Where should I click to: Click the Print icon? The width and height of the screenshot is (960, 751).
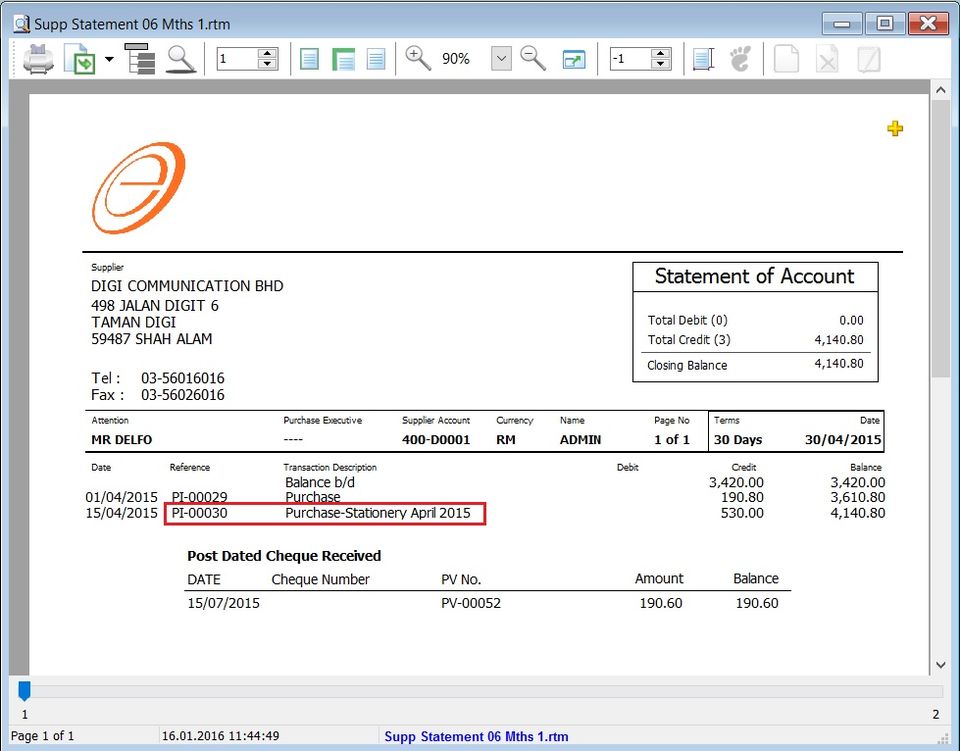pyautogui.click(x=38, y=58)
